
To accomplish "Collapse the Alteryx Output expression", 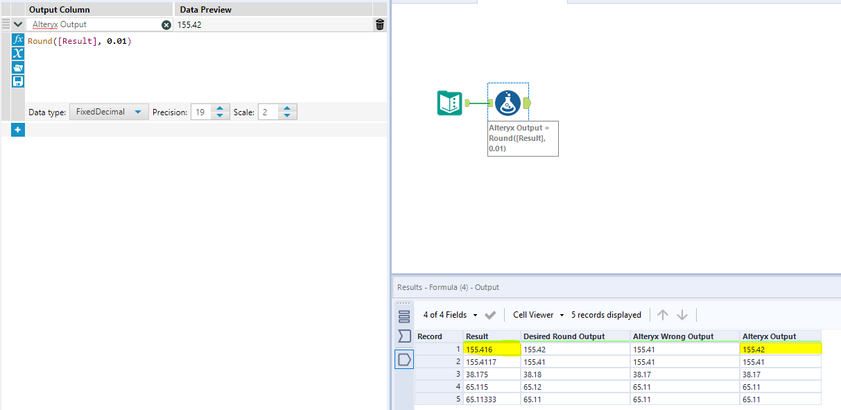I will [x=18, y=24].
